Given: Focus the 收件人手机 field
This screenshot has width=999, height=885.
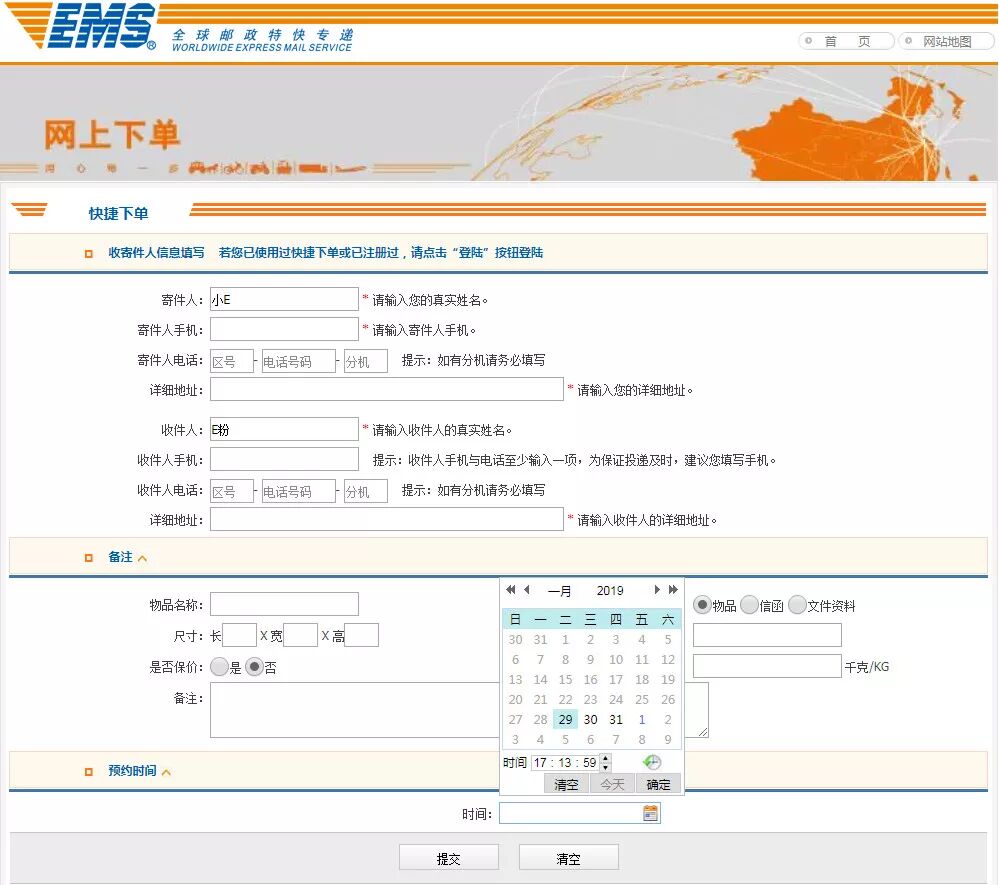Looking at the screenshot, I should pyautogui.click(x=284, y=459).
